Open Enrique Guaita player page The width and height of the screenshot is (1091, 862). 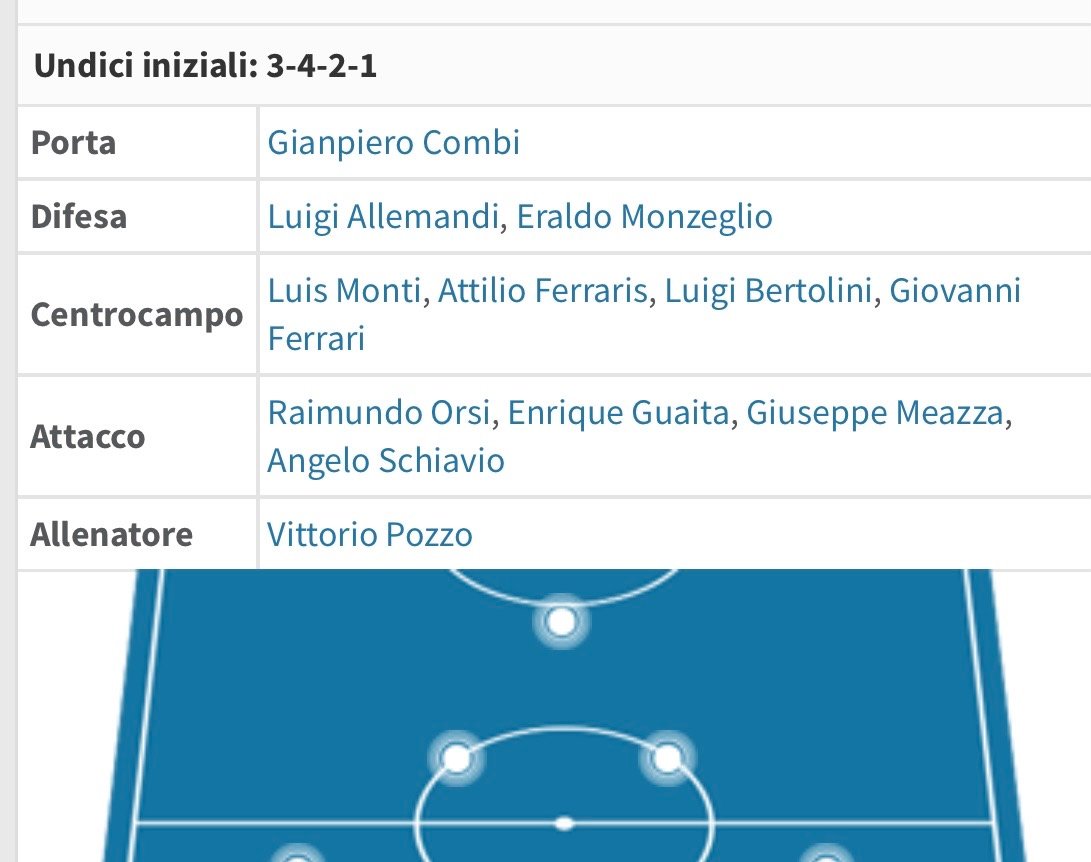click(x=618, y=413)
